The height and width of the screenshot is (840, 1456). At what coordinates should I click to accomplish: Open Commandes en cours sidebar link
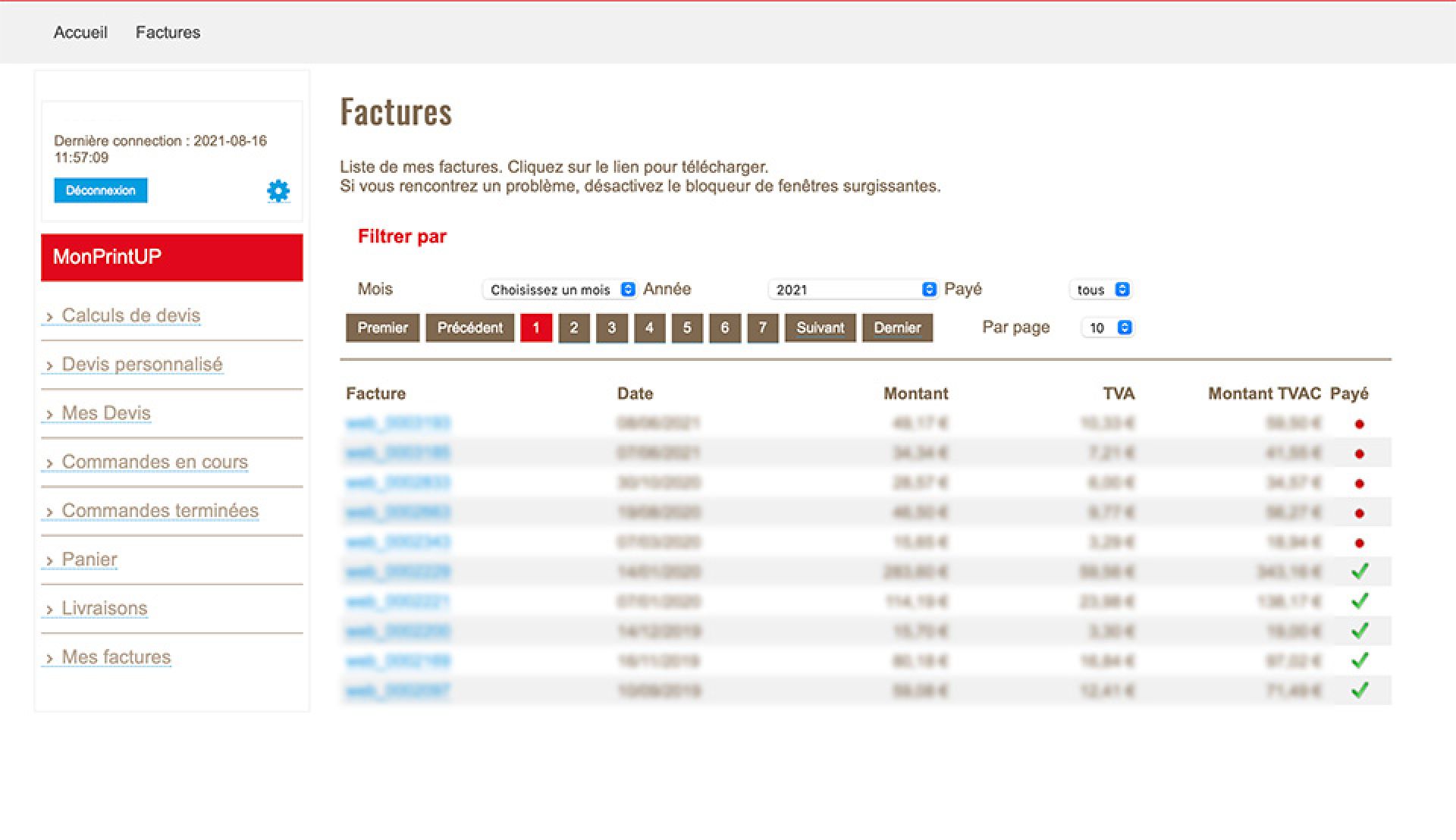pyautogui.click(x=154, y=462)
